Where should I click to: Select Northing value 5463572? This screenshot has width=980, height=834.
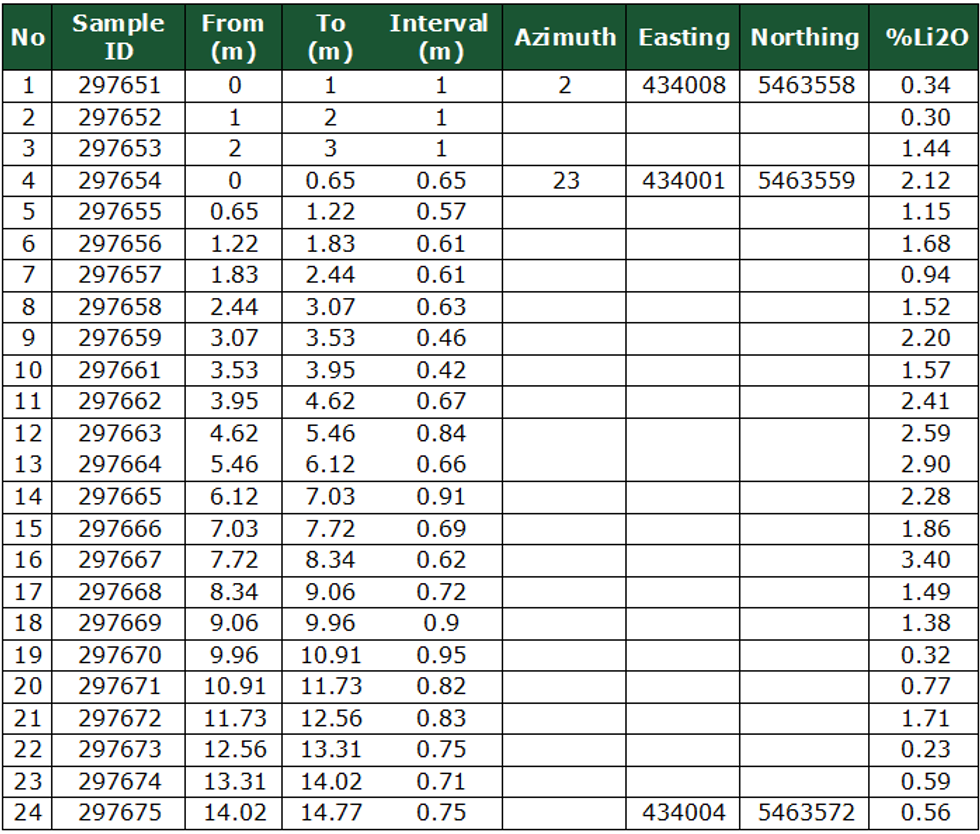point(805,813)
